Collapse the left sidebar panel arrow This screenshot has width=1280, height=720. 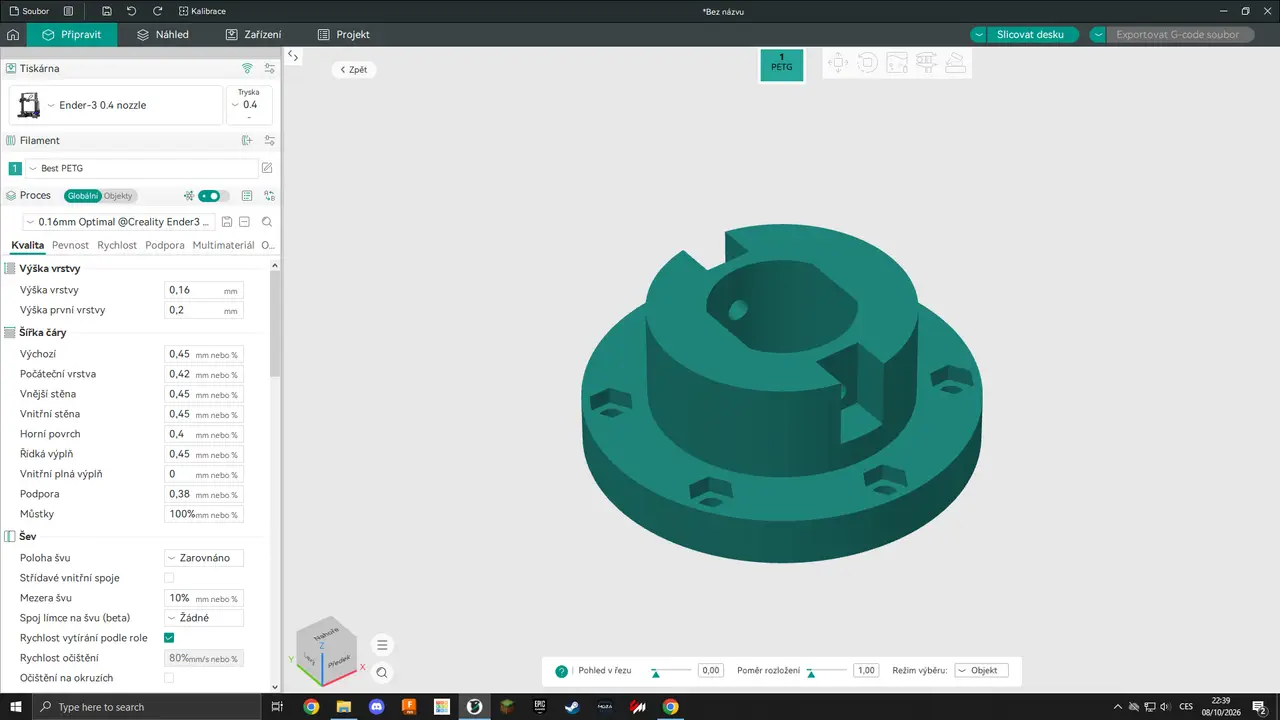pyautogui.click(x=292, y=56)
